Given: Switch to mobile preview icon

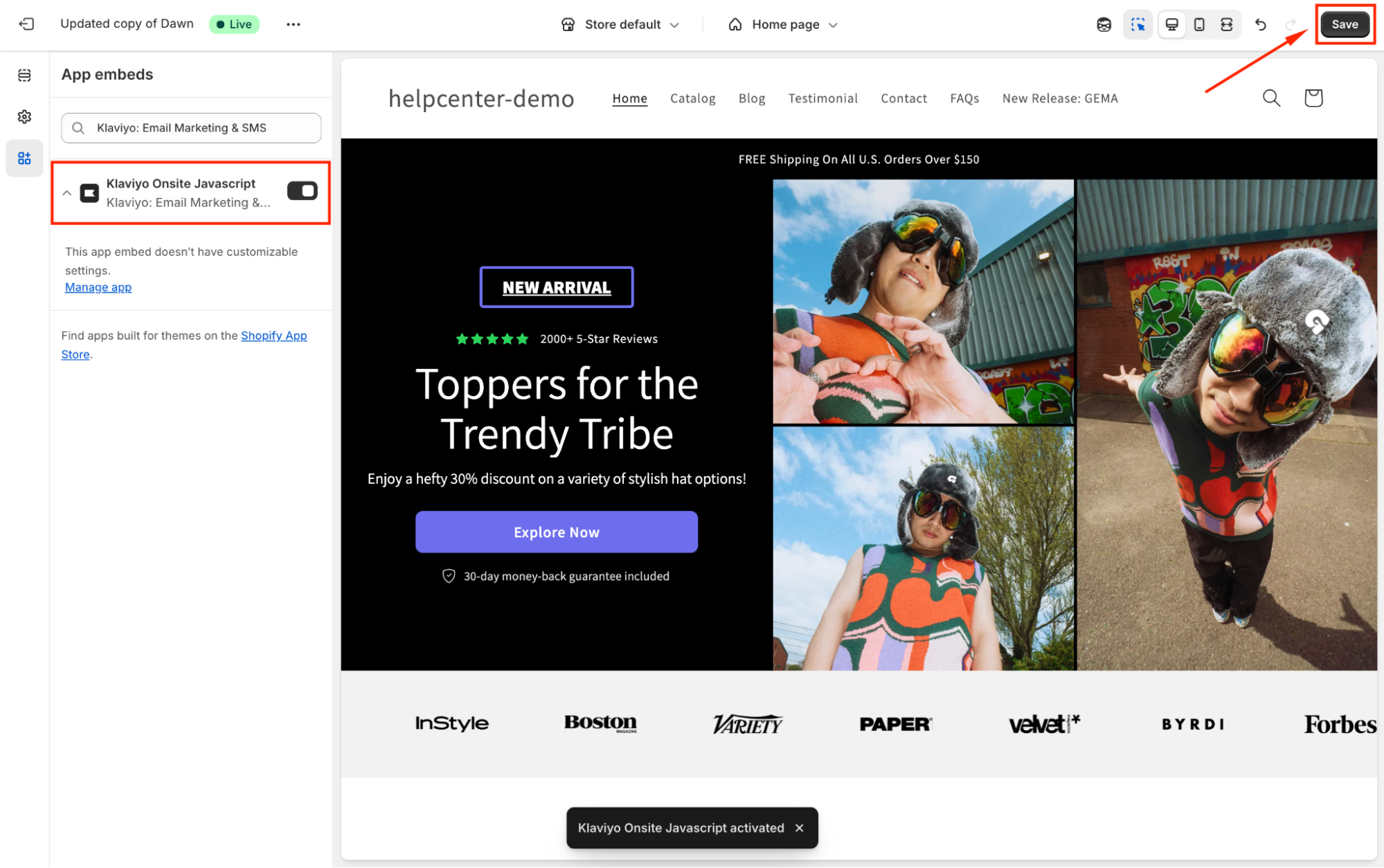Looking at the screenshot, I should (1199, 24).
